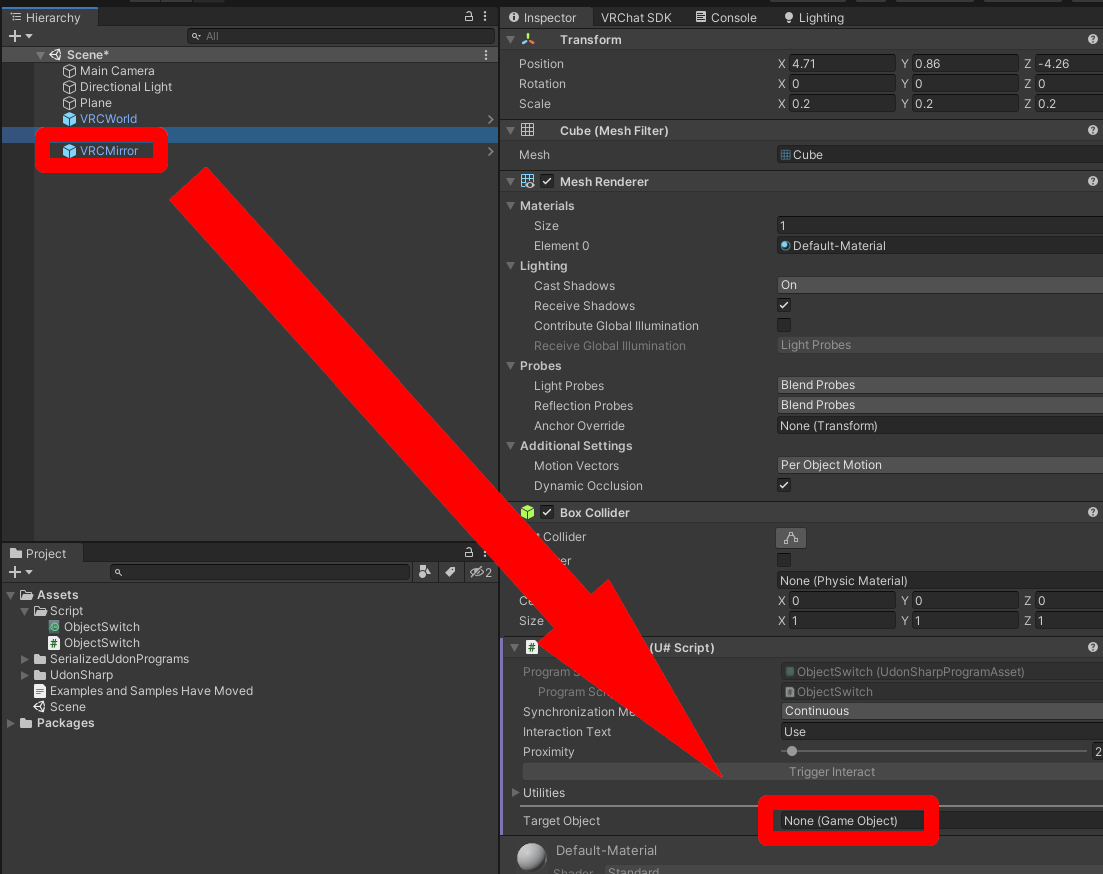Click the U# Script component icon

[532, 647]
